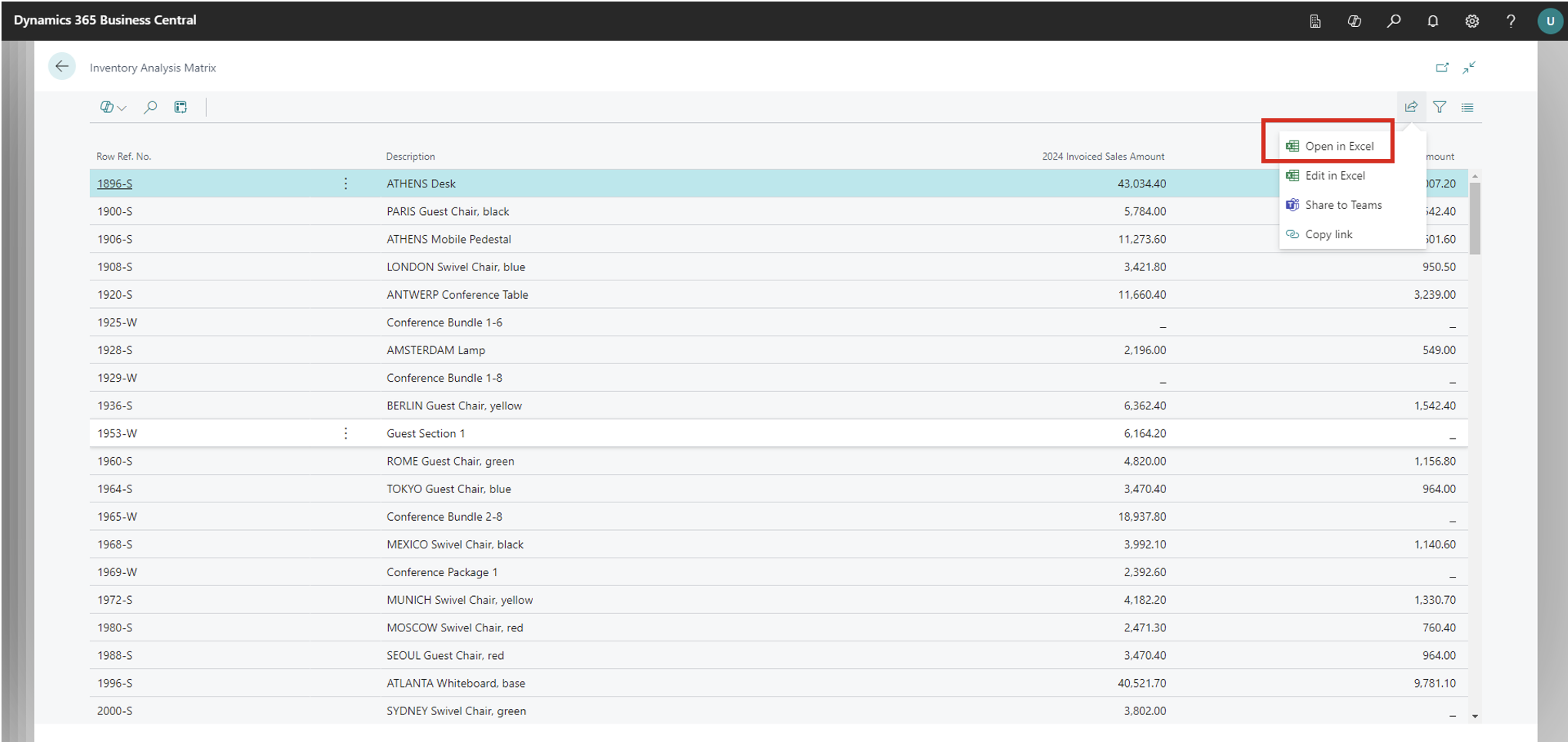The height and width of the screenshot is (742, 1568).
Task: Click ATLANTA Whiteboard, base
Action: (456, 683)
